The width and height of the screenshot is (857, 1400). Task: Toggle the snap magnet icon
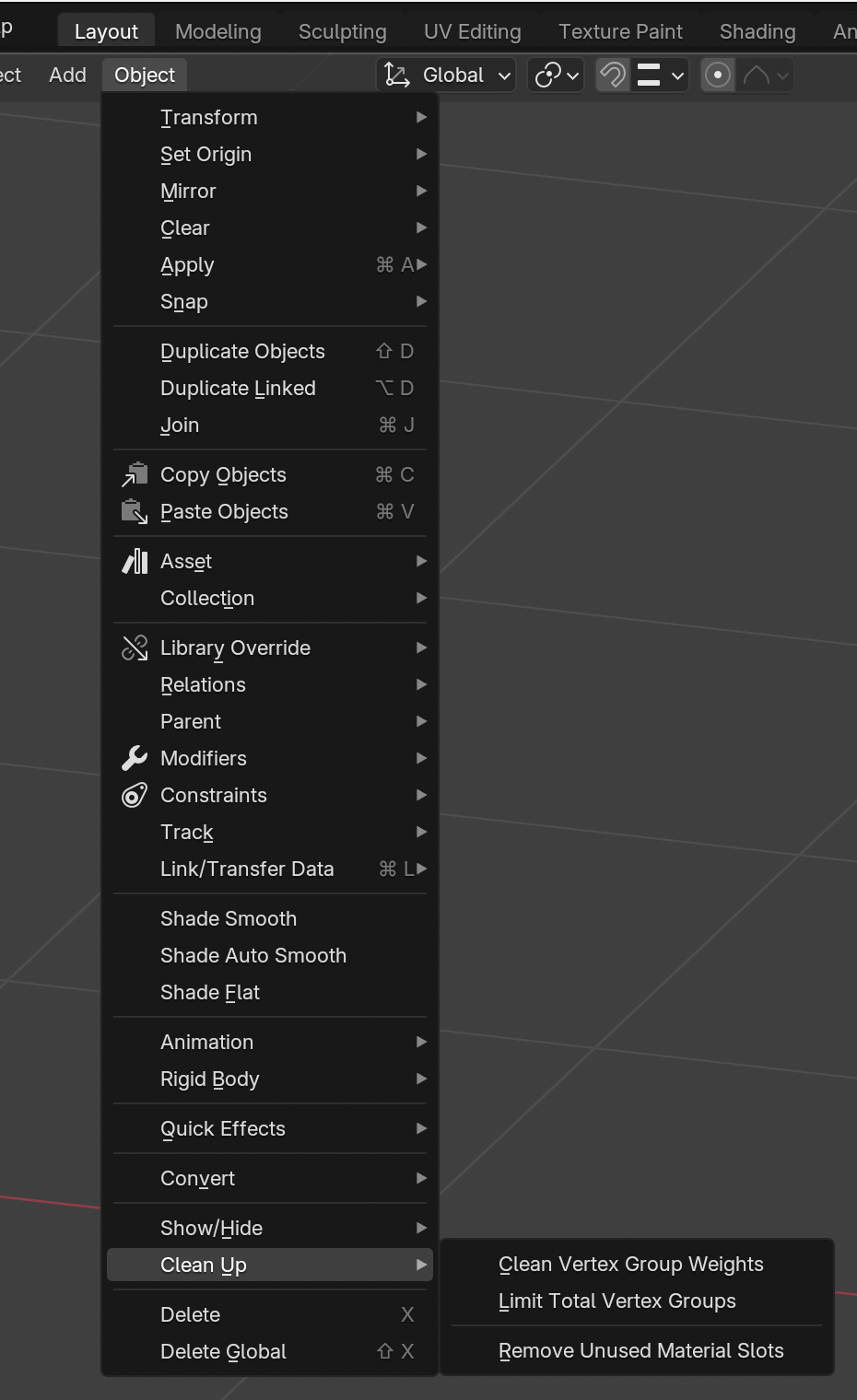[613, 76]
